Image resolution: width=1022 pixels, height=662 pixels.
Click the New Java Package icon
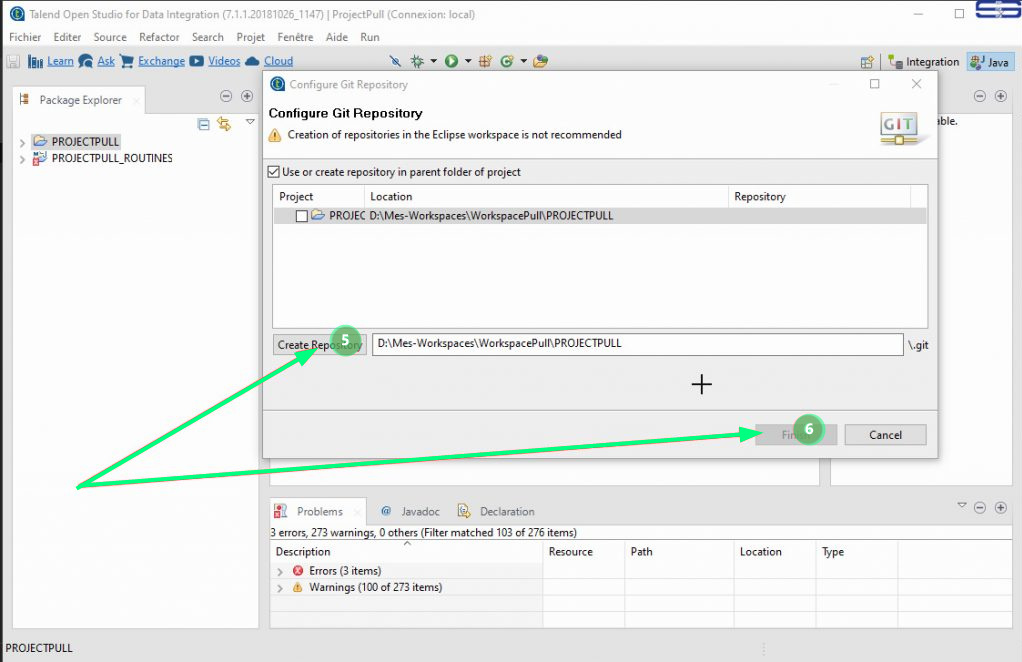(x=485, y=61)
